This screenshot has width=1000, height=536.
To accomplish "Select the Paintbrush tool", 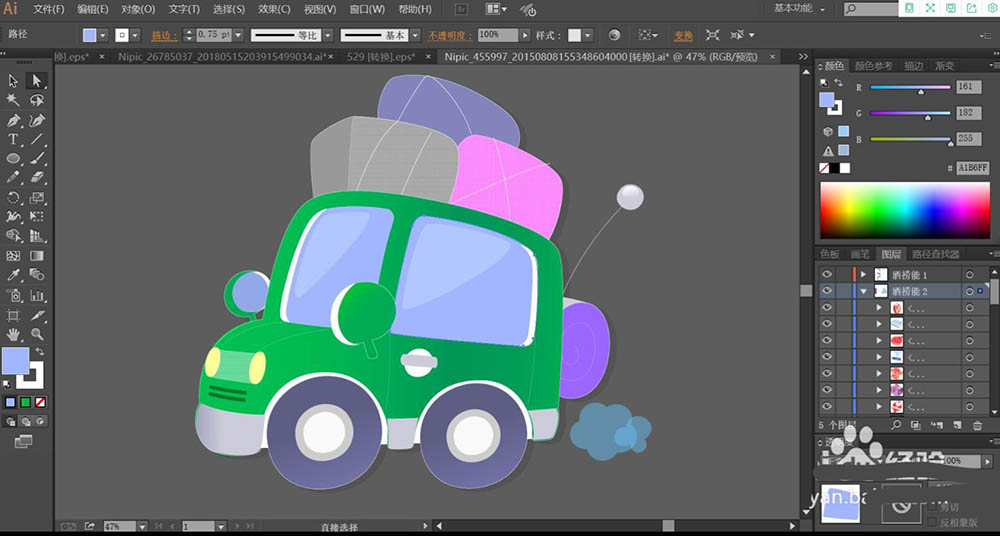I will [36, 158].
